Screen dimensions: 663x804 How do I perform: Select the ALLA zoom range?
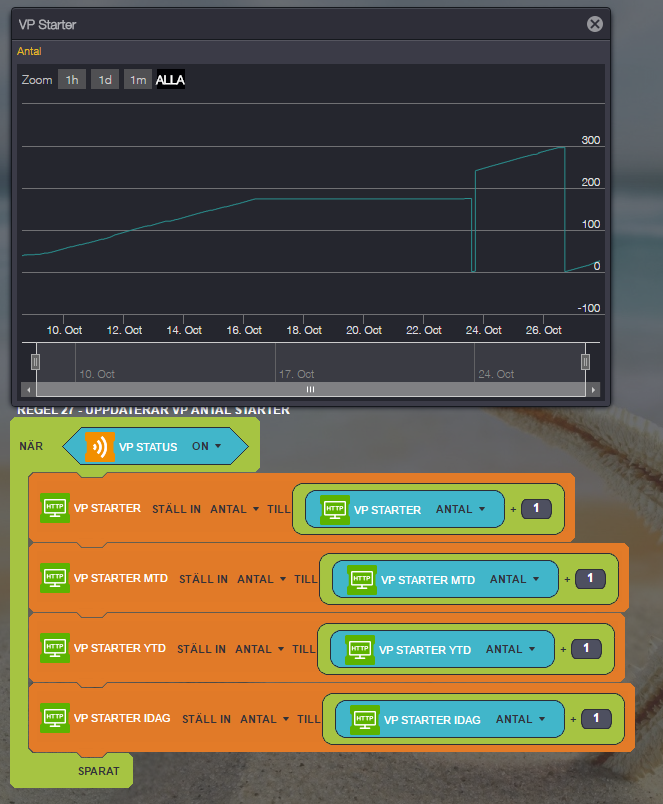pyautogui.click(x=171, y=80)
